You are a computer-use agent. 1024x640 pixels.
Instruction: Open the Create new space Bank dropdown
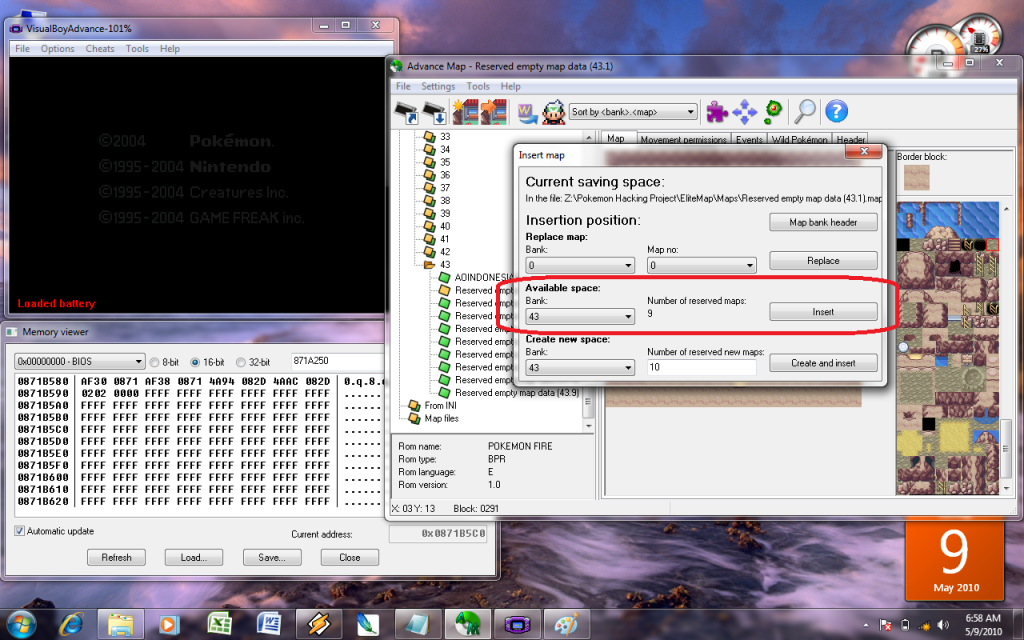coord(580,367)
